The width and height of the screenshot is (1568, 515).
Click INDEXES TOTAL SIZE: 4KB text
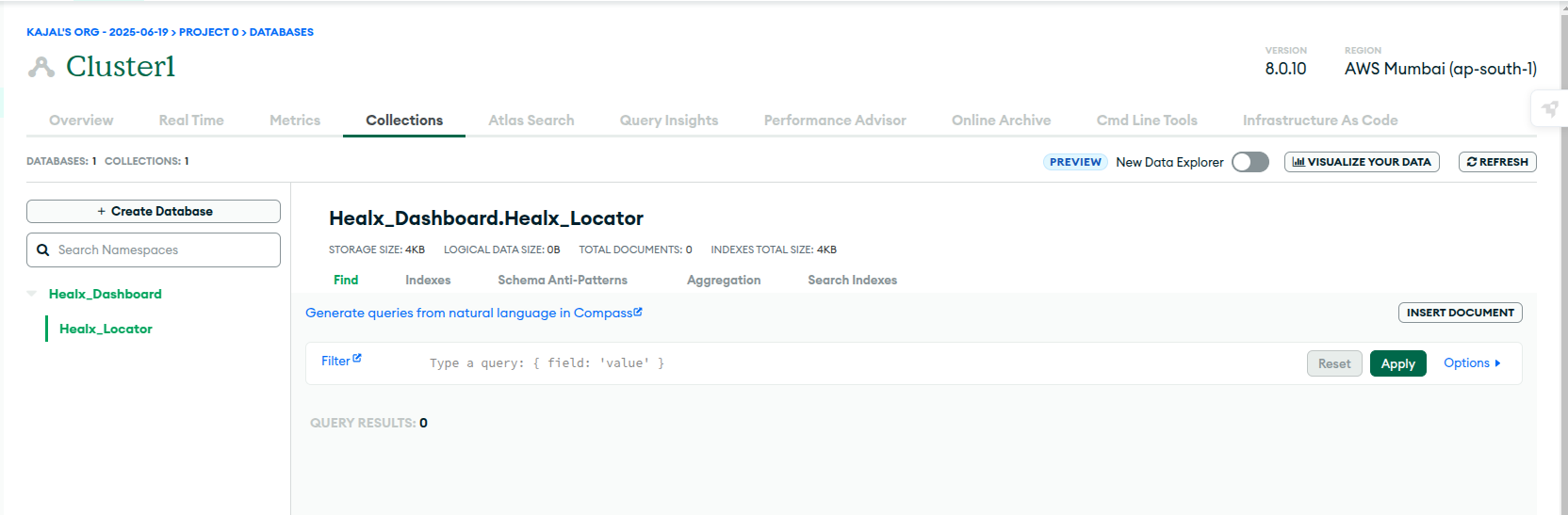point(774,249)
